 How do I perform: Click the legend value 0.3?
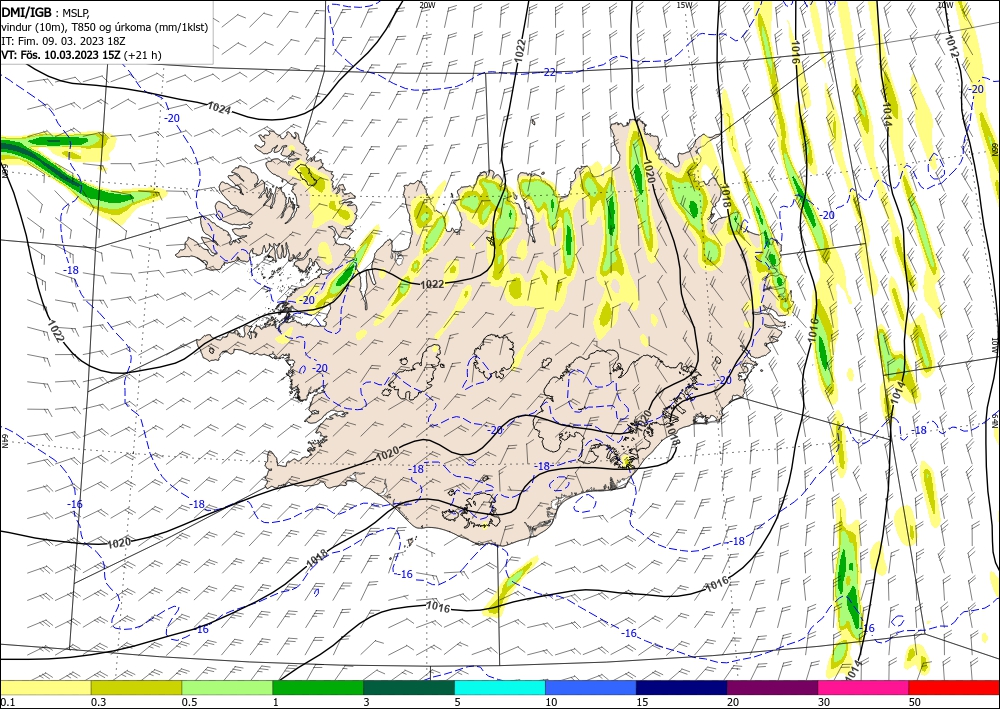98,702
